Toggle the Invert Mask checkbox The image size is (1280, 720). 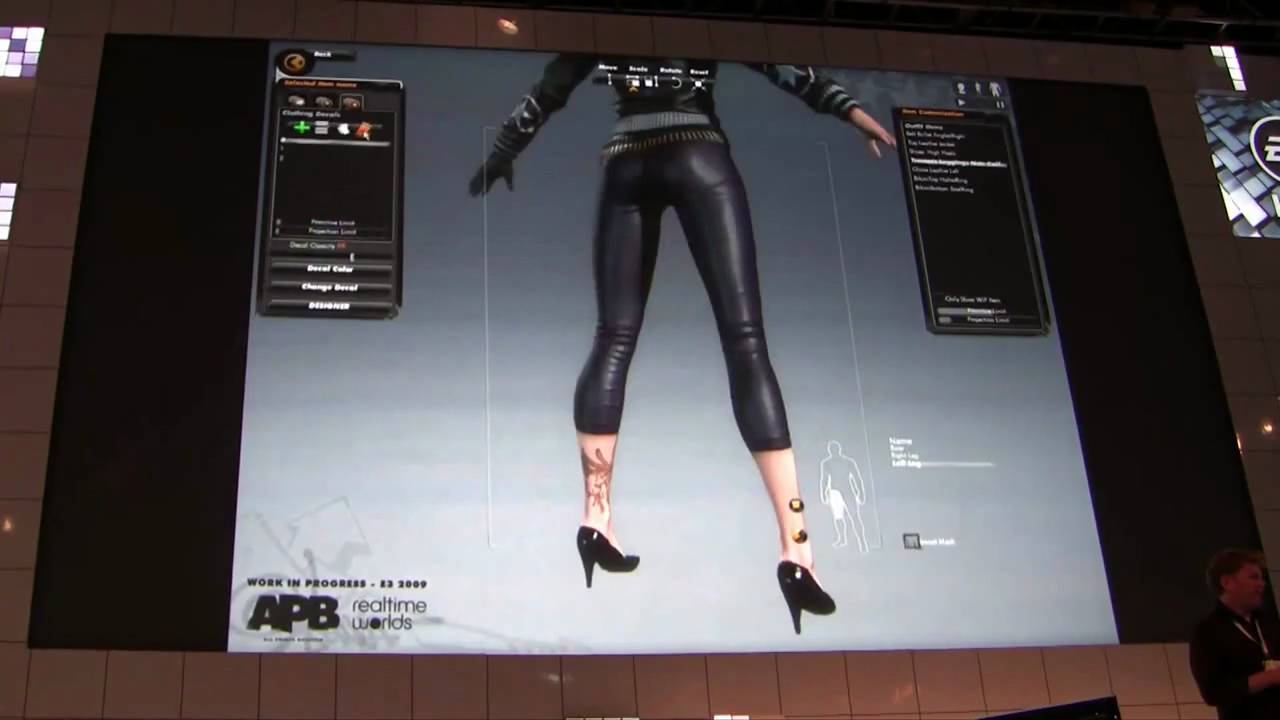coord(911,541)
